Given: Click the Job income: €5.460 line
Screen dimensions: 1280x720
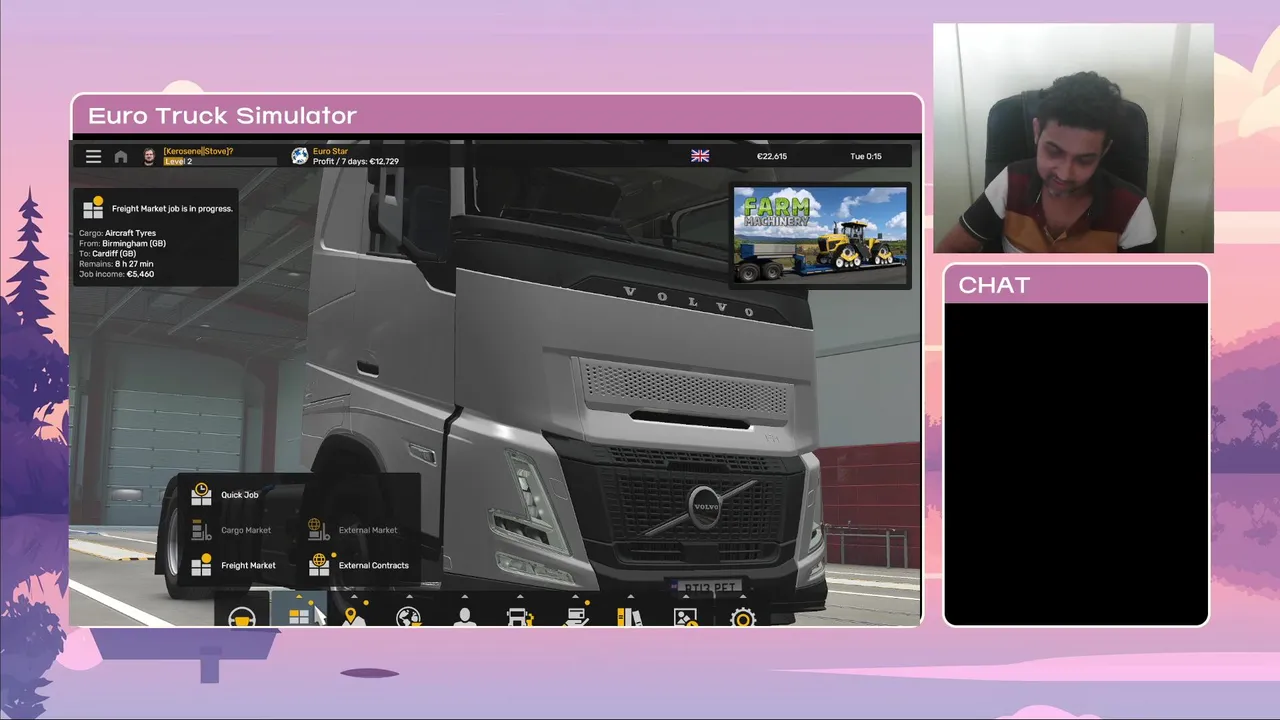Looking at the screenshot, I should coord(116,274).
